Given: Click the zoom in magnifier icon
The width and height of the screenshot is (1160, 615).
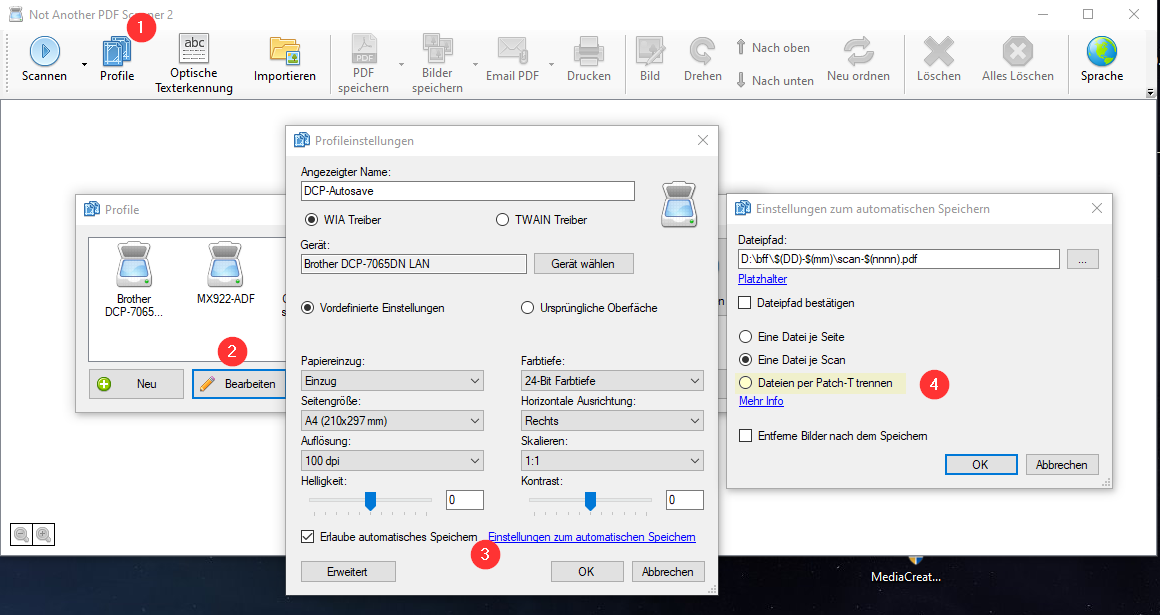Looking at the screenshot, I should click(44, 534).
